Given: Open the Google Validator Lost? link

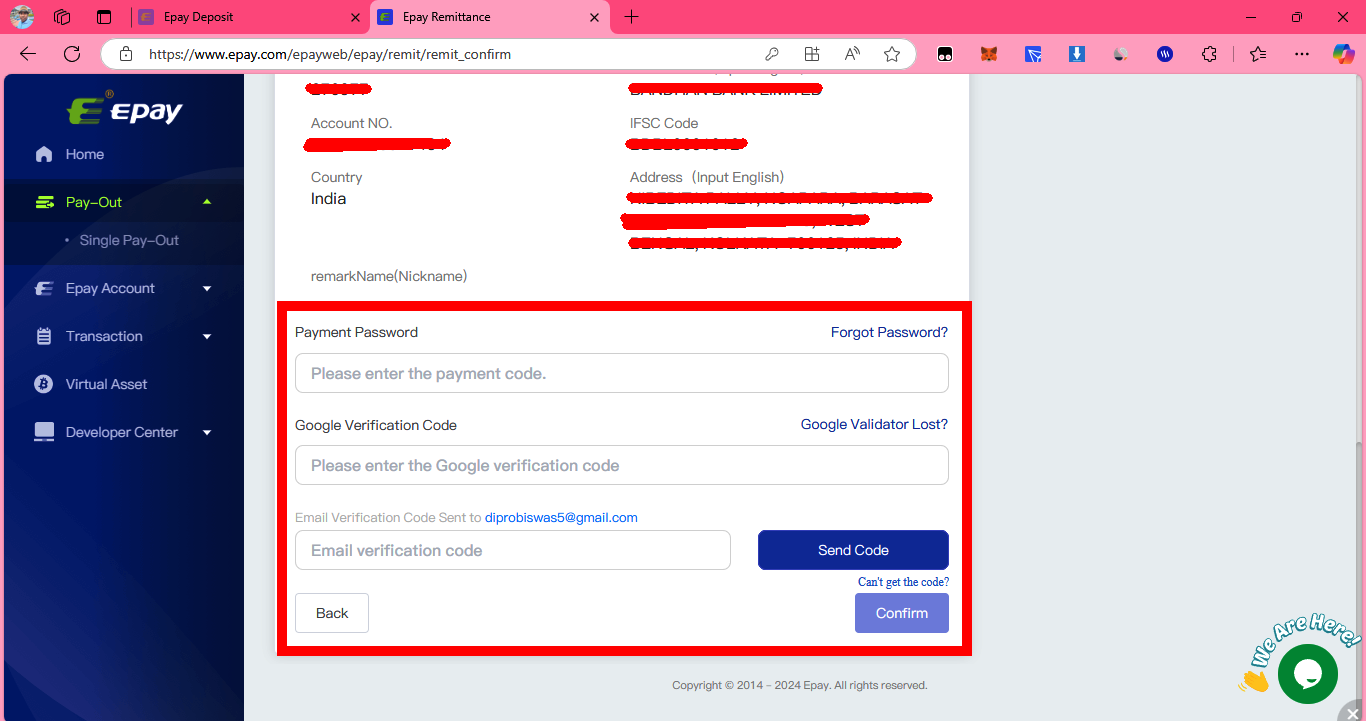Looking at the screenshot, I should pos(874,424).
